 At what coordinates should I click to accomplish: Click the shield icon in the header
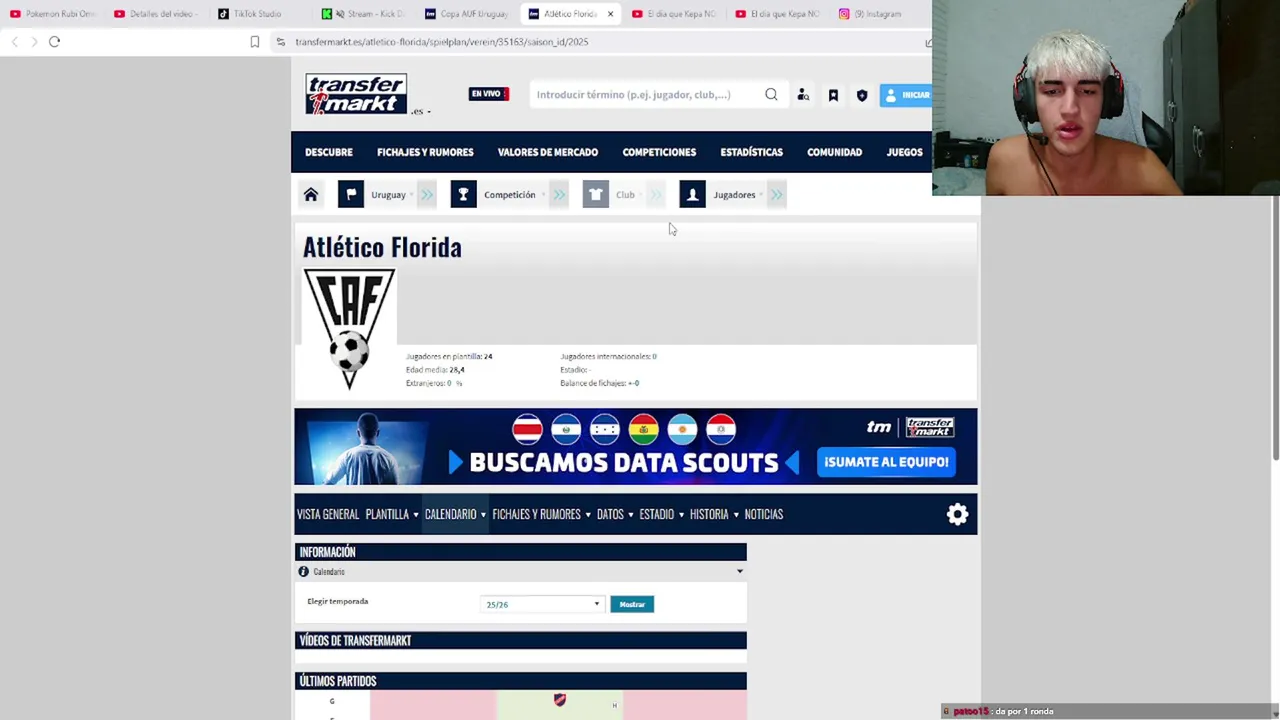pos(862,95)
